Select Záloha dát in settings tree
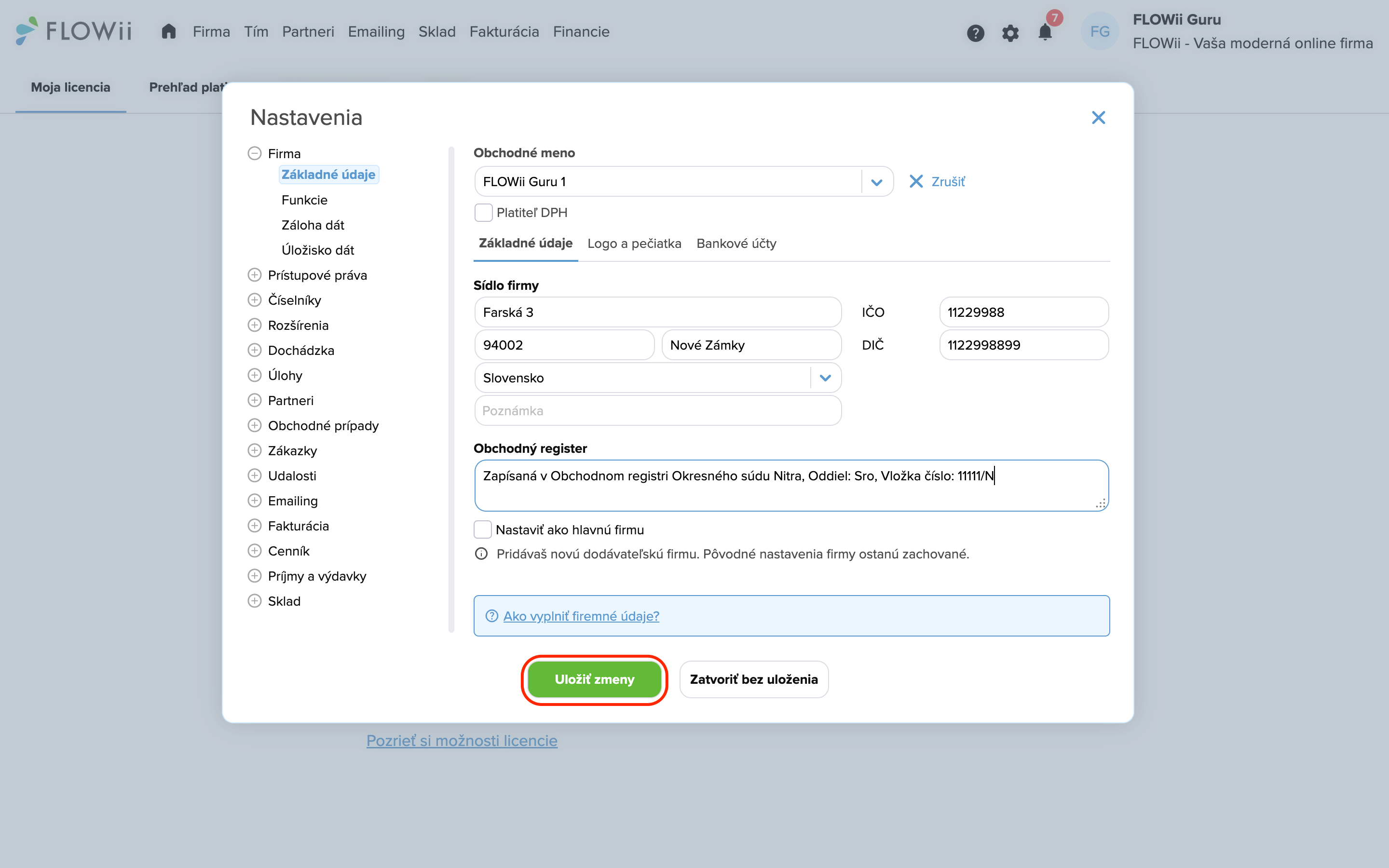 tap(313, 225)
